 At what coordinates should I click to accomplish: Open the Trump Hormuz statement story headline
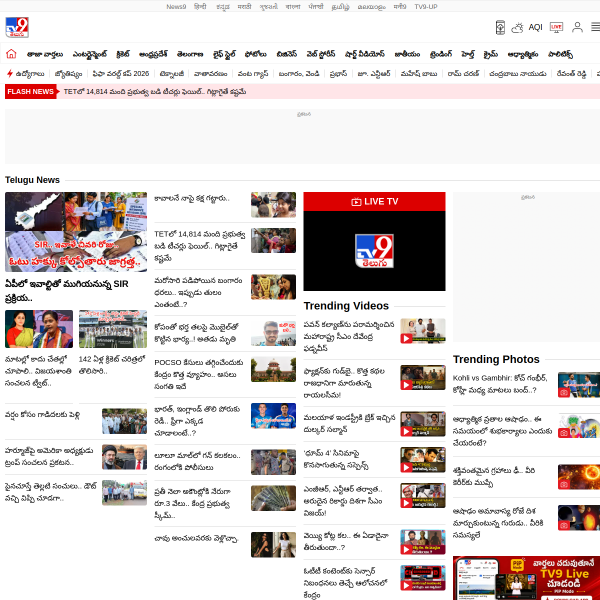(49, 457)
